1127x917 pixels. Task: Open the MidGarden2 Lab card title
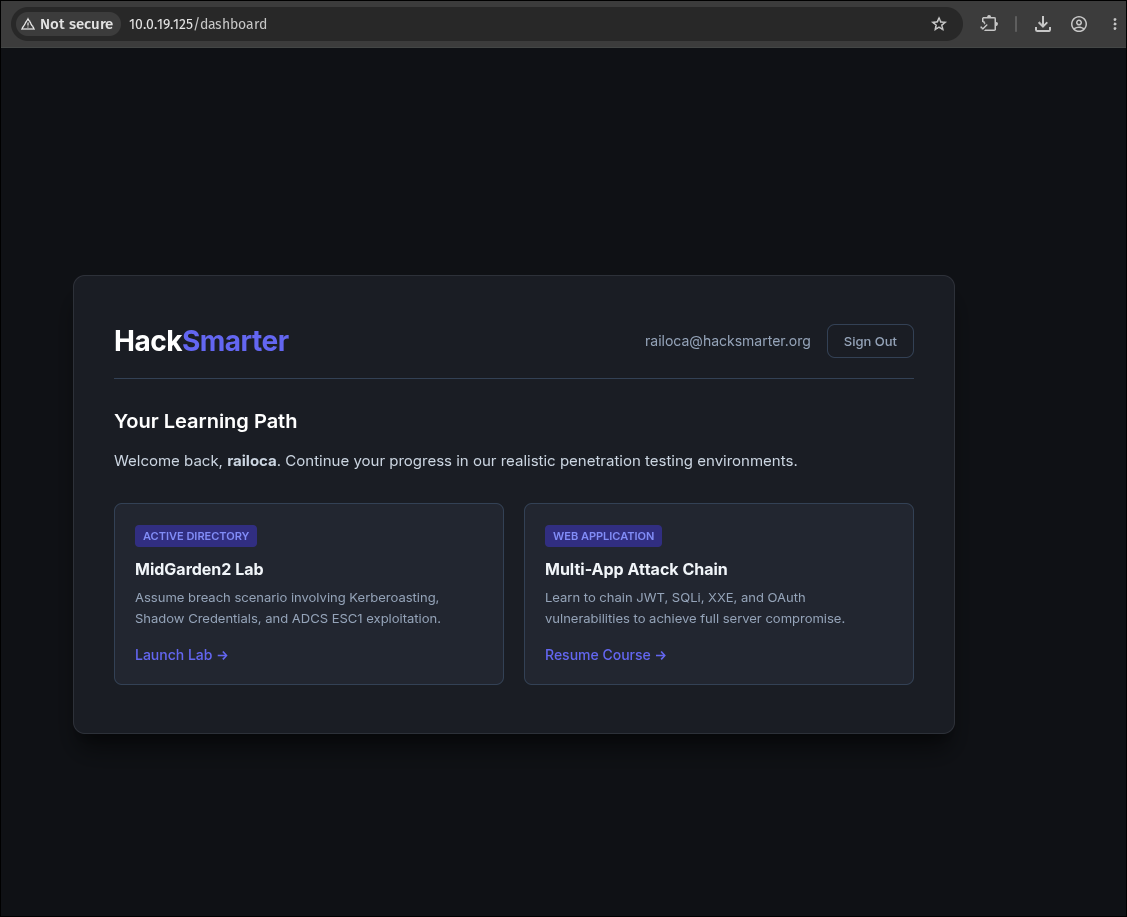[199, 569]
